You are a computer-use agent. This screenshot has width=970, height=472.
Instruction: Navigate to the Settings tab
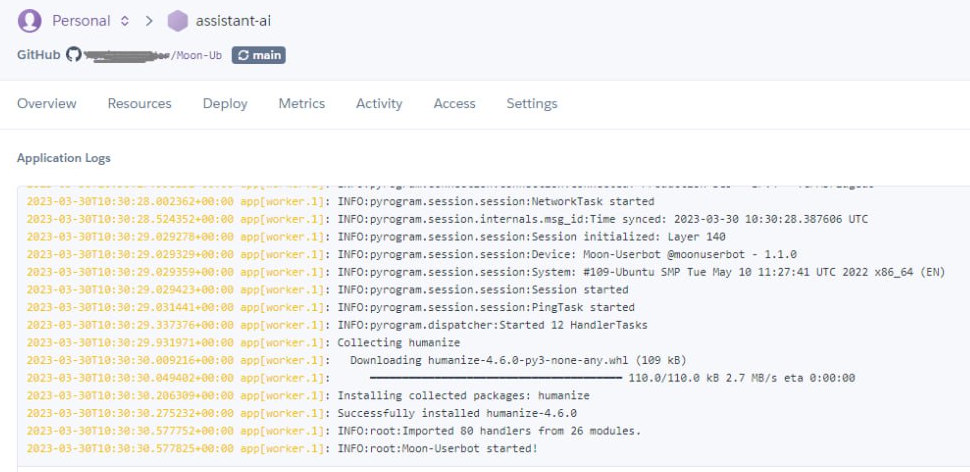click(531, 104)
